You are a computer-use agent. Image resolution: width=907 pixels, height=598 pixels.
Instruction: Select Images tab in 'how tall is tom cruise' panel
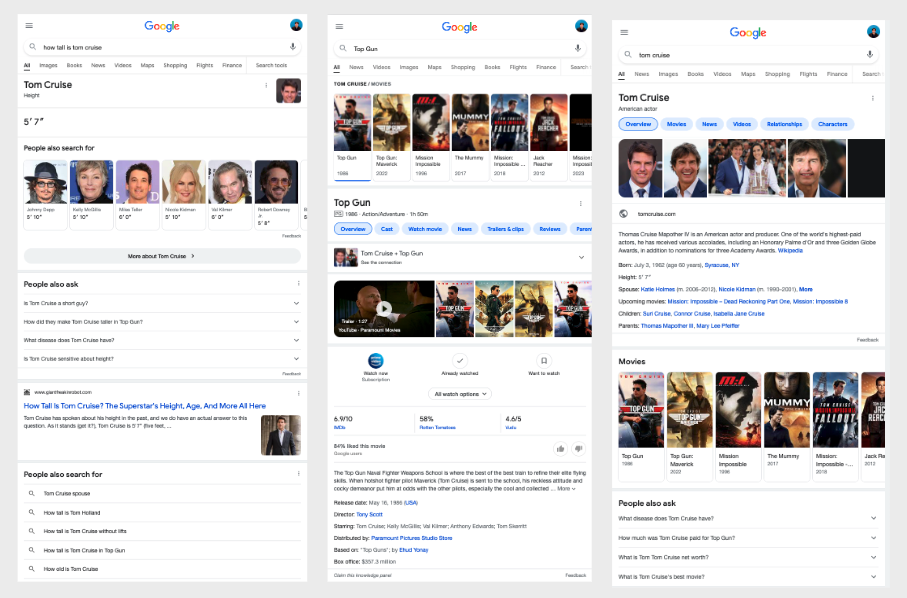tap(48, 65)
